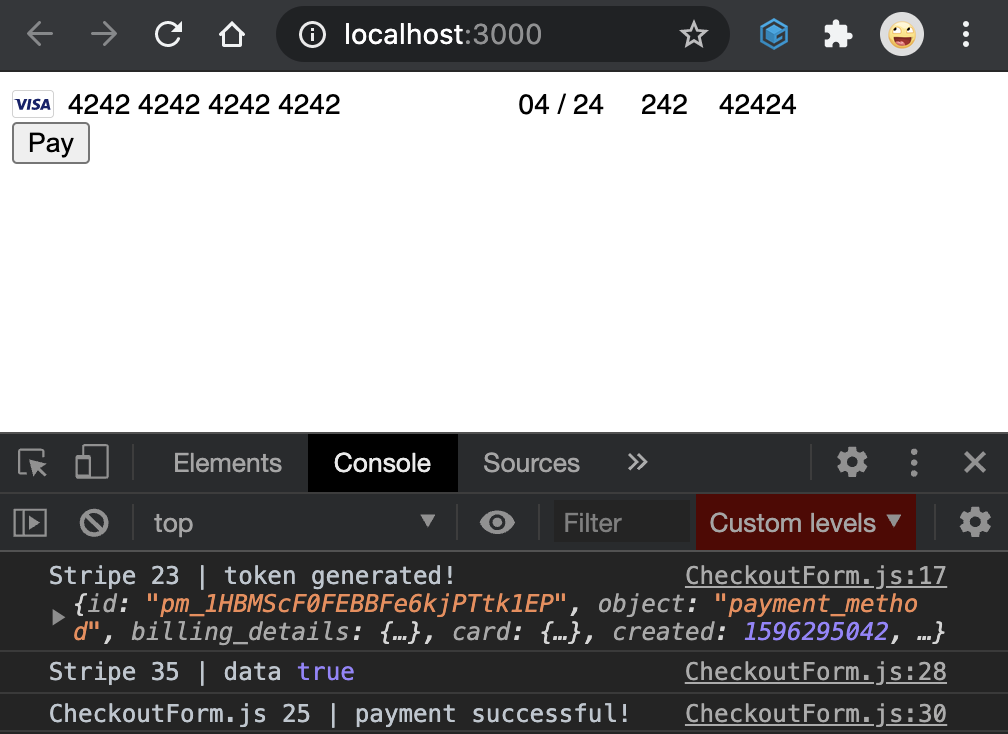Select the inspect element picker tool

pos(31,462)
